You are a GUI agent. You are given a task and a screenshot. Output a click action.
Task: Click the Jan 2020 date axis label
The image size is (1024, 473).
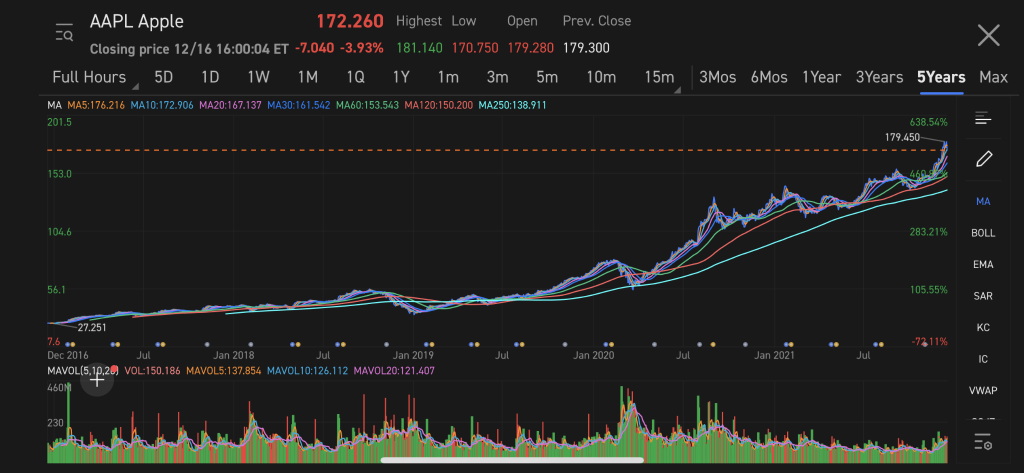[594, 356]
